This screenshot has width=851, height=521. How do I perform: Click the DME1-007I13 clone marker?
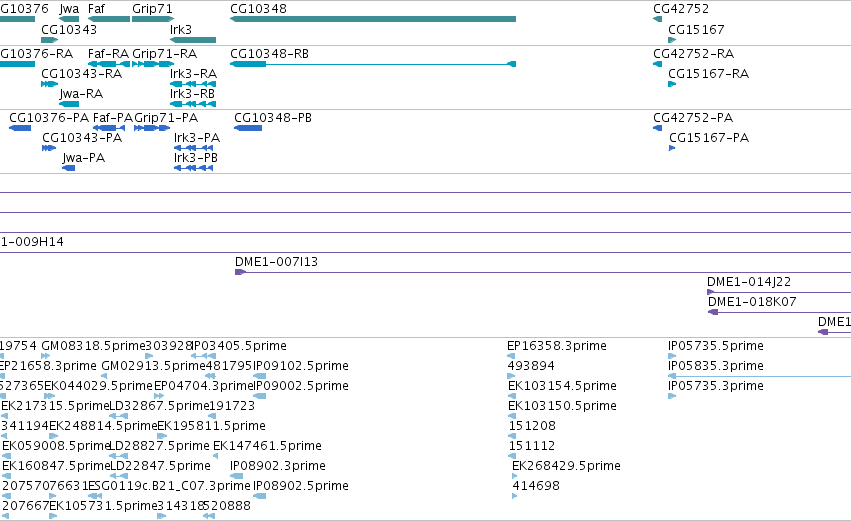tap(240, 272)
